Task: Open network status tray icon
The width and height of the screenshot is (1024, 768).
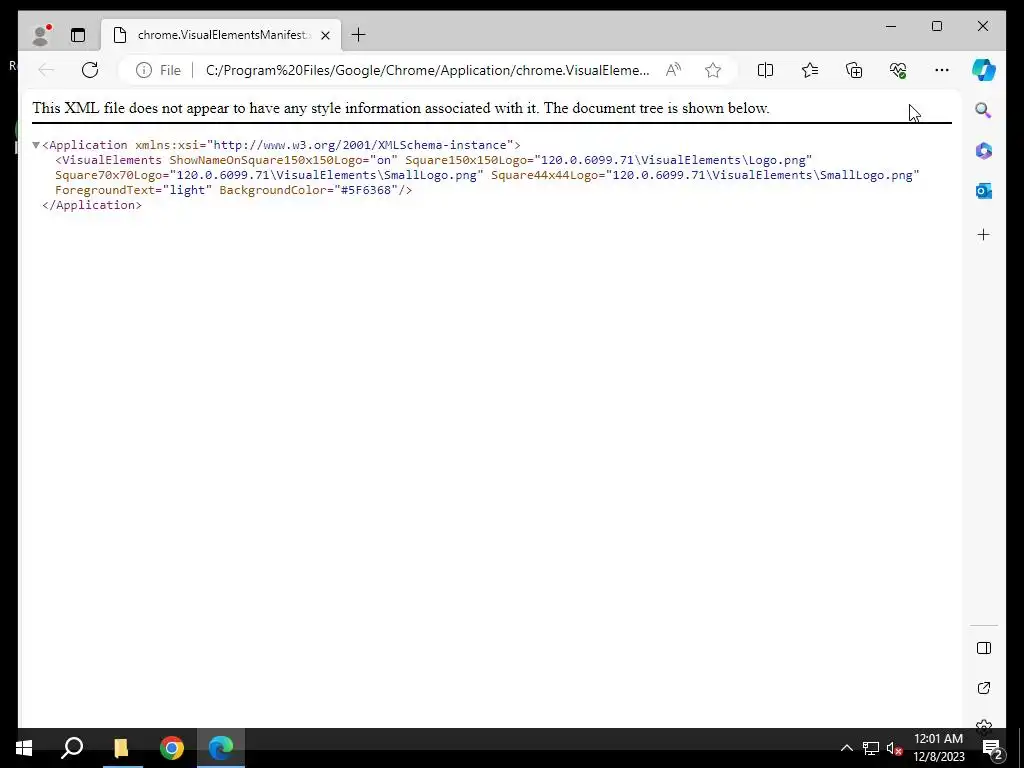Action: [x=871, y=748]
